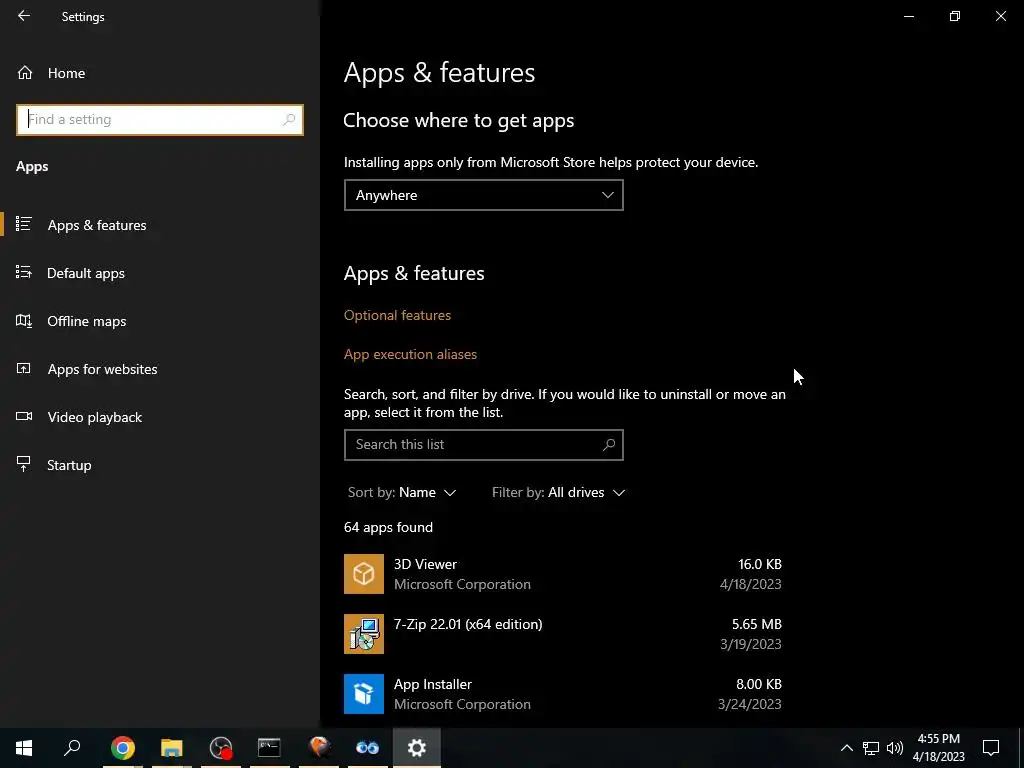Expand the Anywhere app source dropdown
Image resolution: width=1024 pixels, height=768 pixels.
coord(483,195)
